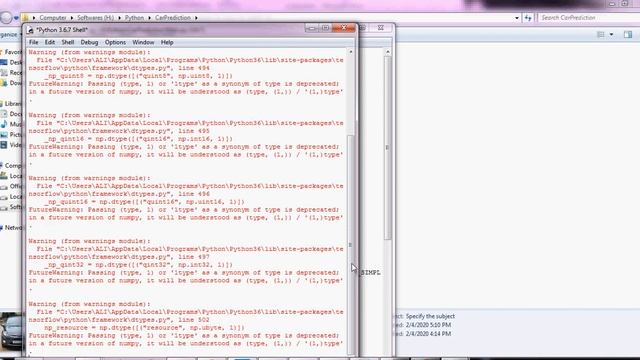Click the date 2/4/2020 4:14 PM
Screen dimensions: 640x360
pyautogui.click(x=429, y=334)
